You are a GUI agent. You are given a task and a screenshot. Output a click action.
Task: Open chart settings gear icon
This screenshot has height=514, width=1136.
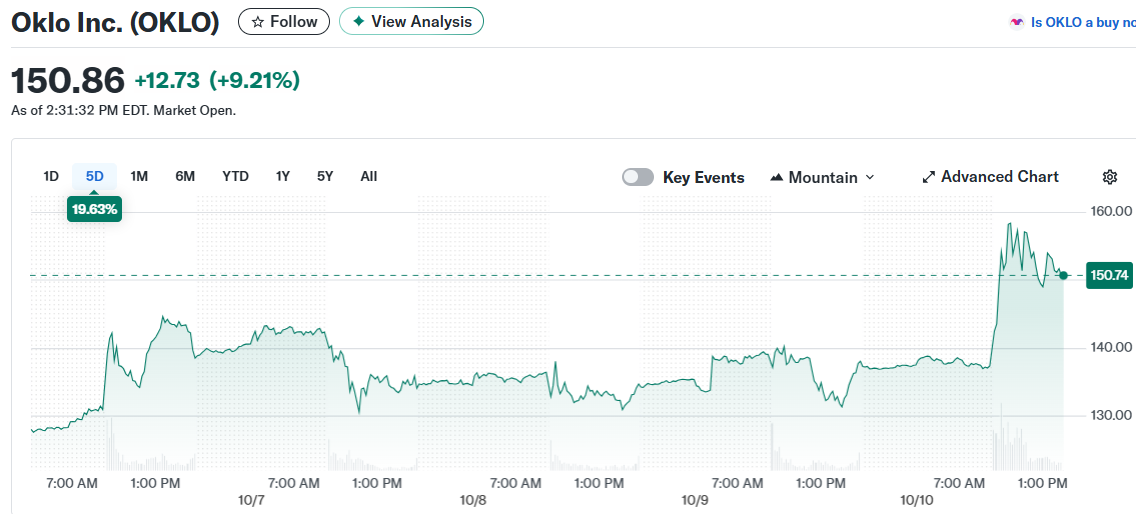coord(1109,177)
